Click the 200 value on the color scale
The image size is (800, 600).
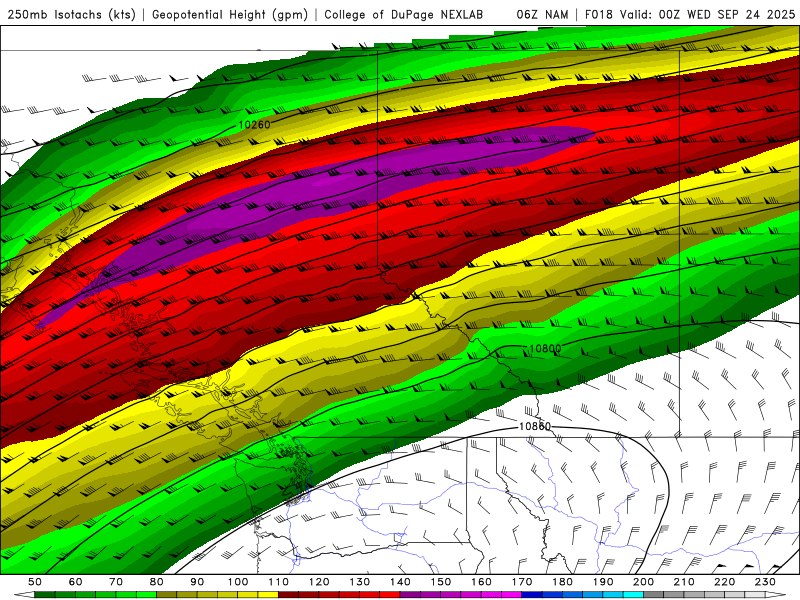tap(643, 582)
